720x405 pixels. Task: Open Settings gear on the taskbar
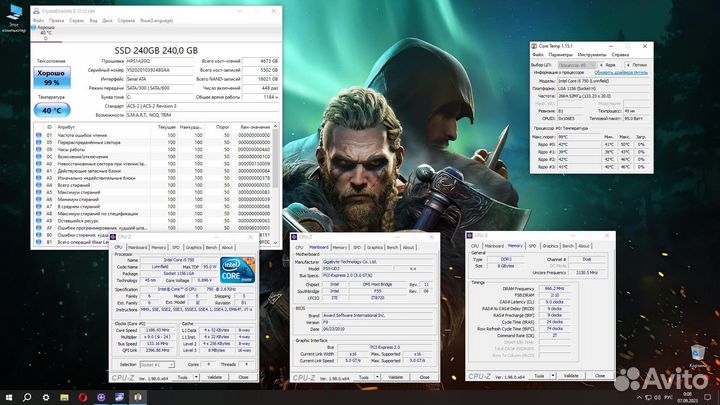coord(46,397)
